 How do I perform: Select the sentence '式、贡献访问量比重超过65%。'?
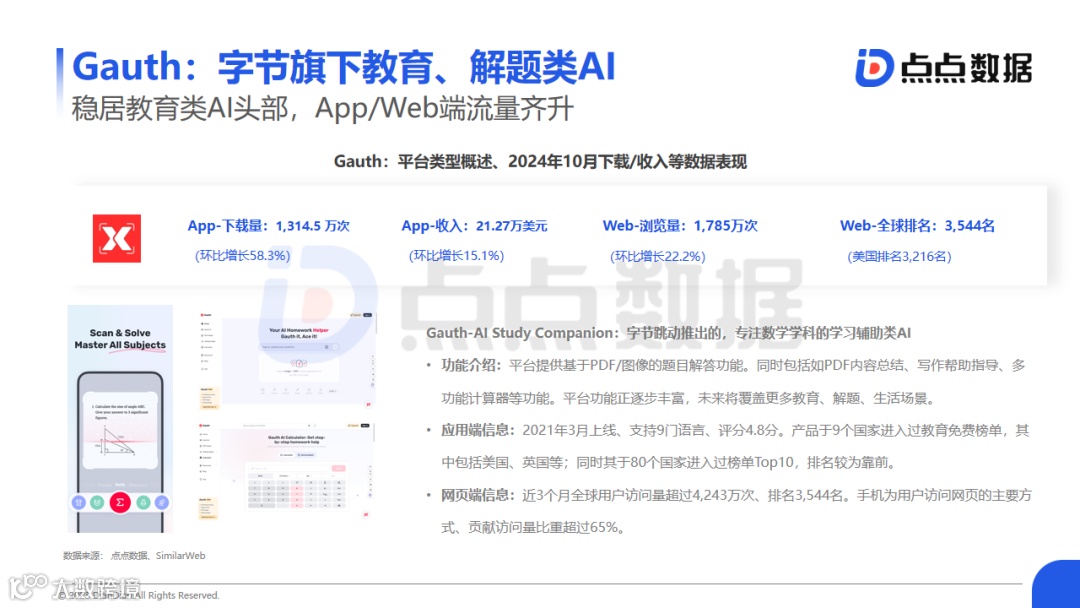533,527
